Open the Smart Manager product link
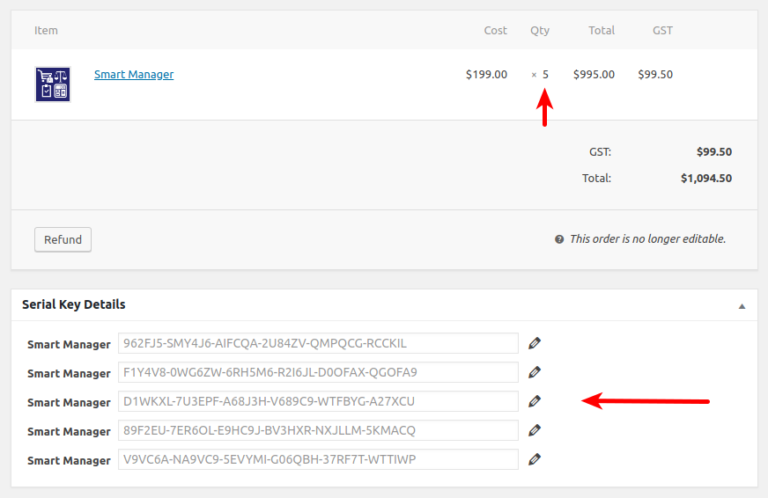 (134, 74)
